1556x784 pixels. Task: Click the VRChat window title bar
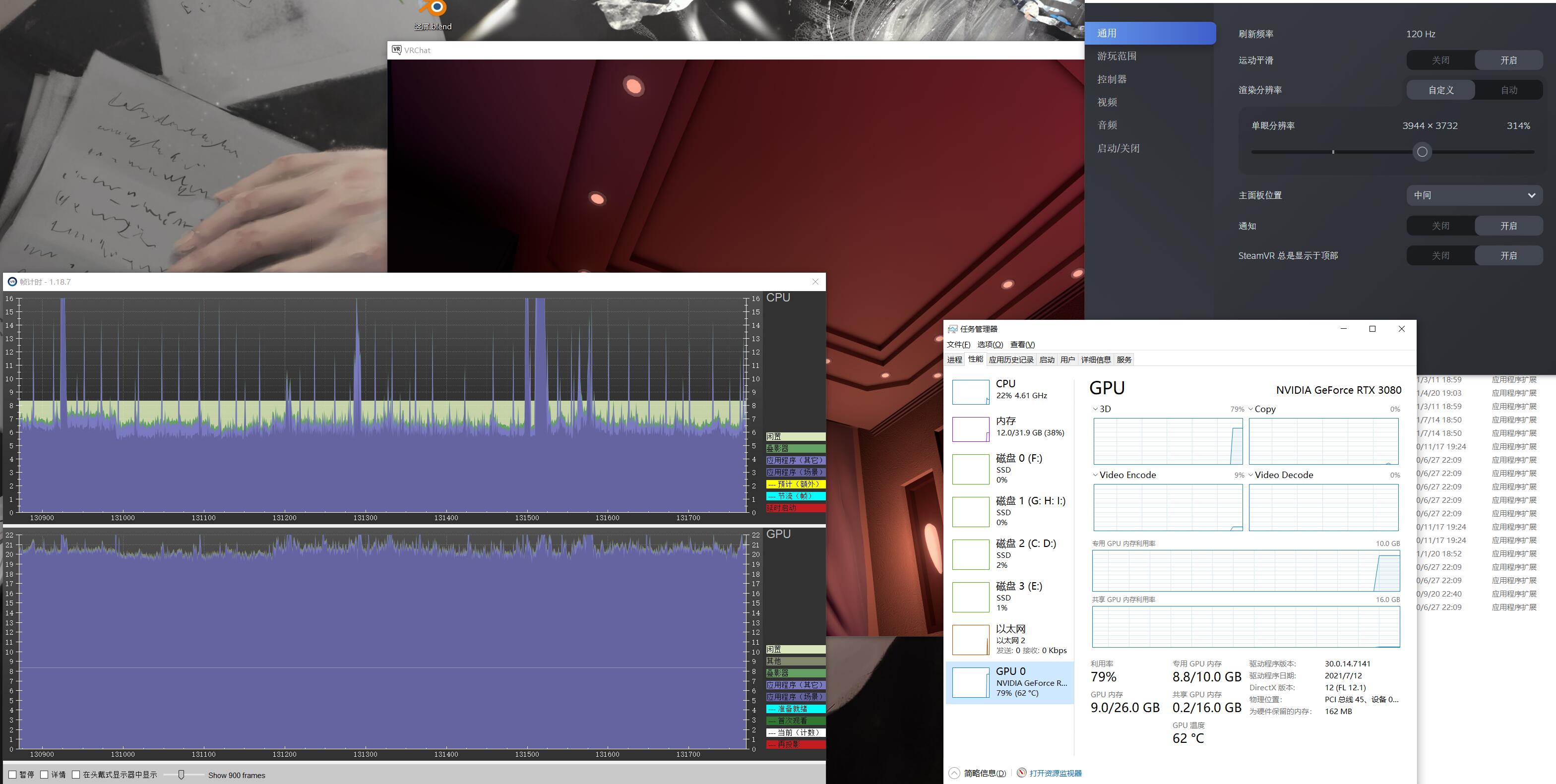click(736, 50)
